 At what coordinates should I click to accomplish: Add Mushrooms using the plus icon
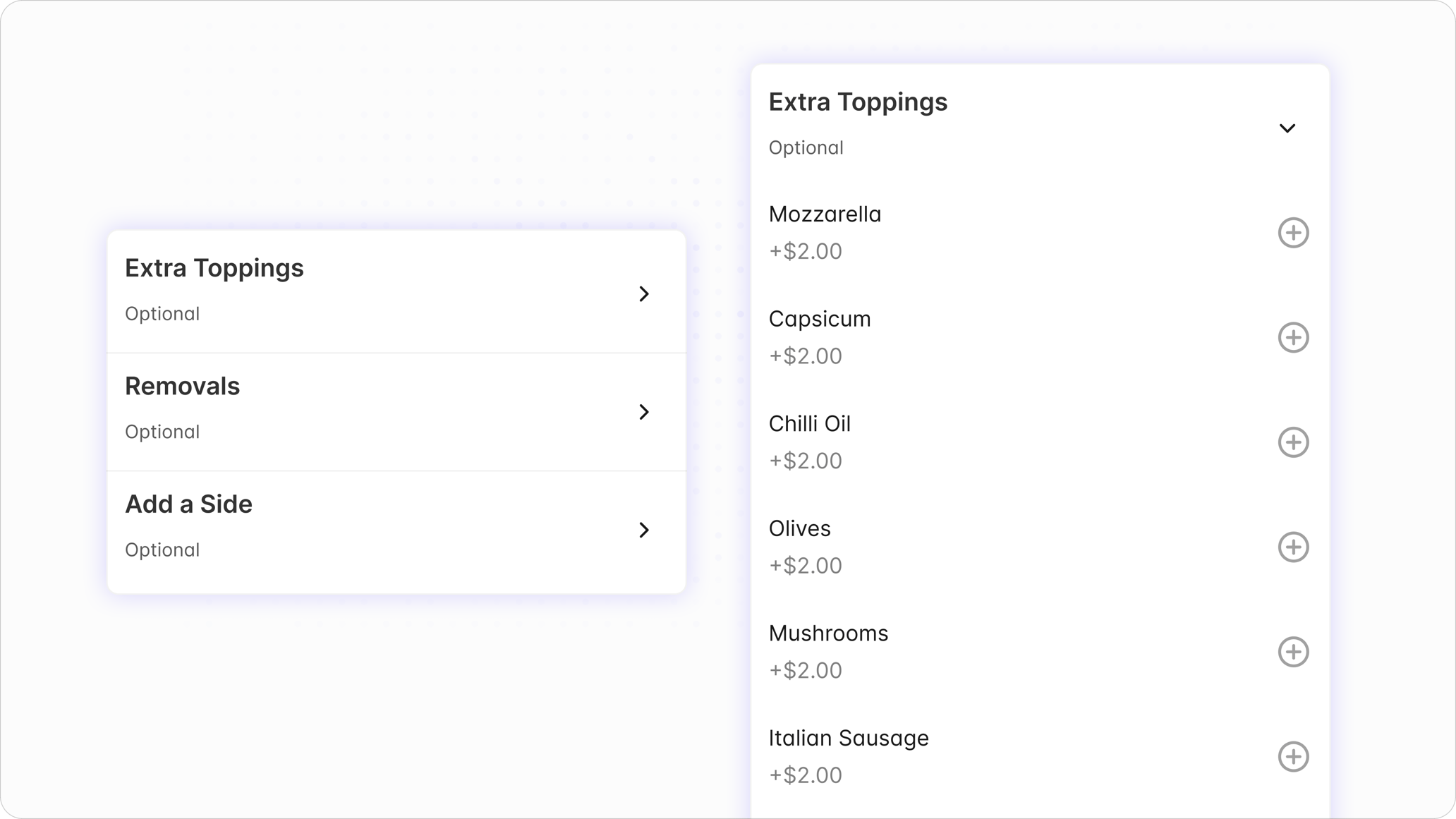click(x=1293, y=652)
